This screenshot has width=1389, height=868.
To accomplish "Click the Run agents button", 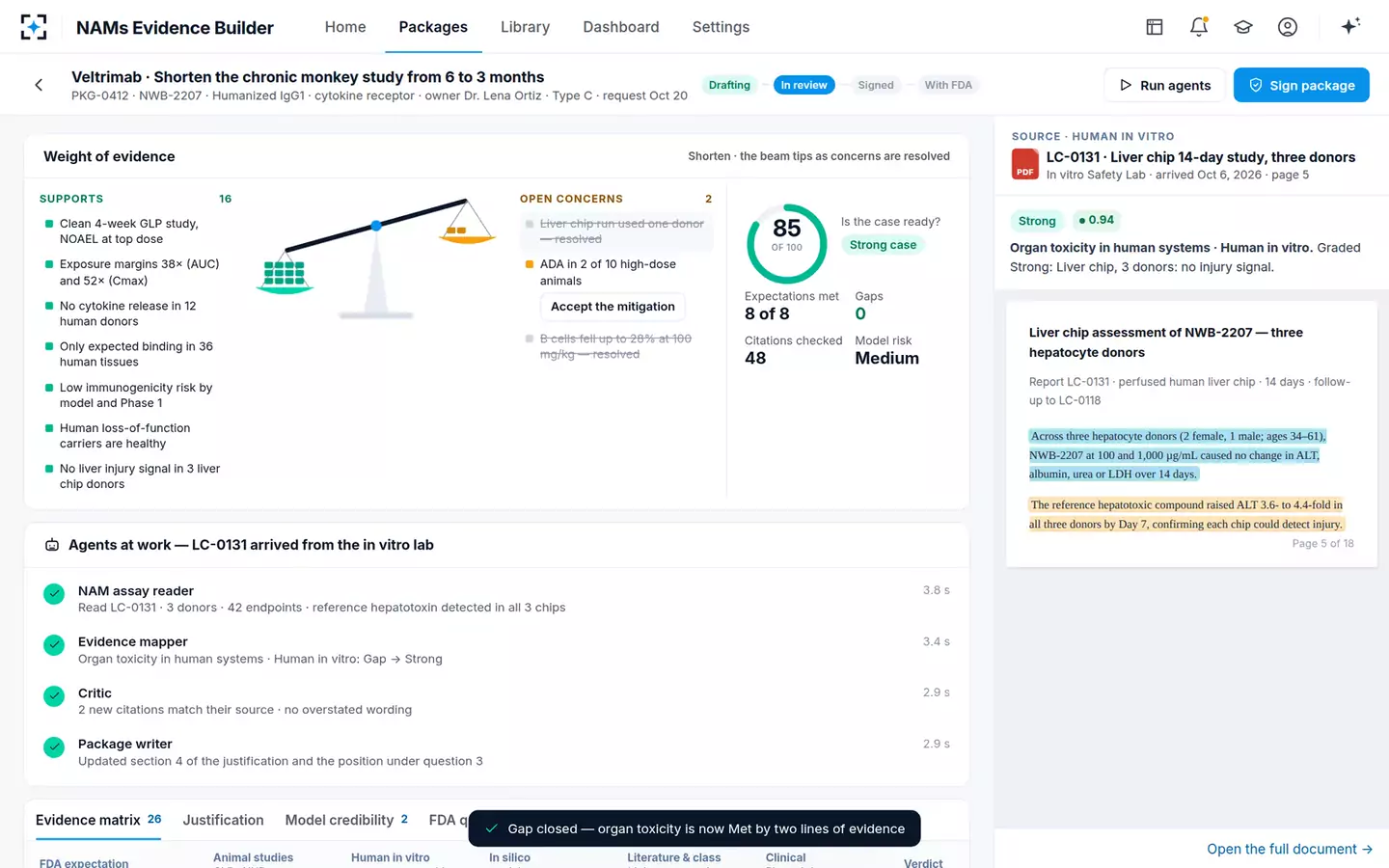I will 1164,85.
